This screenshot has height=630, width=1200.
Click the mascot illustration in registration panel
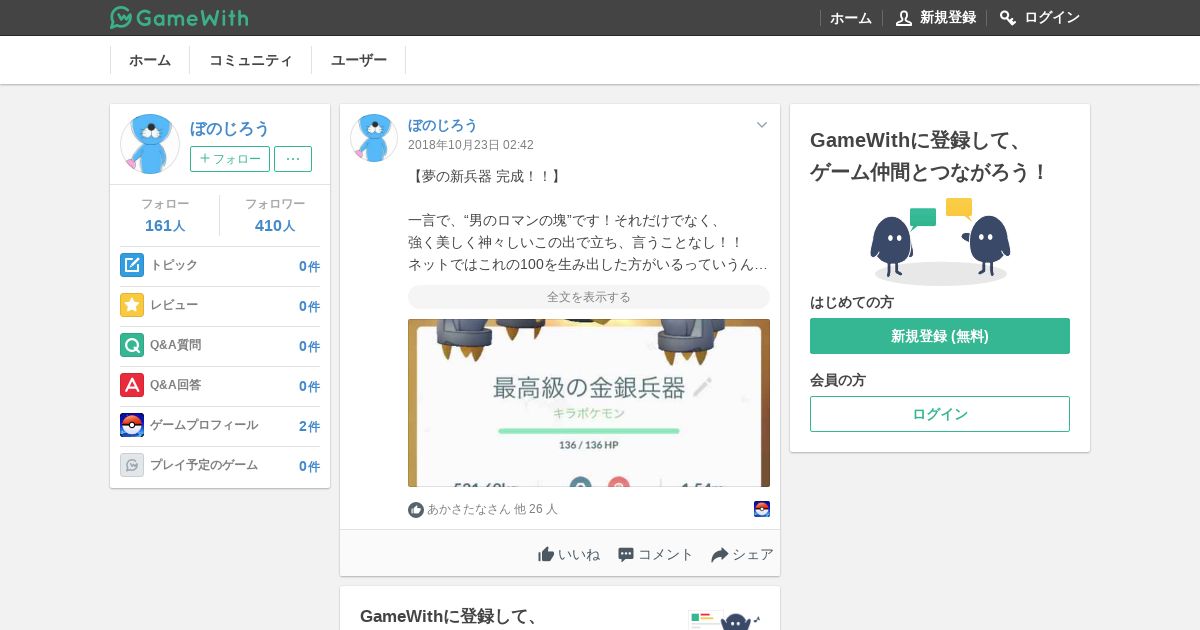pos(940,241)
